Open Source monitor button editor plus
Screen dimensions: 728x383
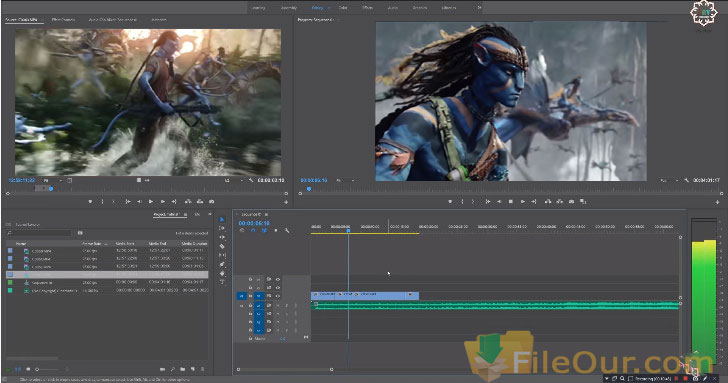[286, 202]
